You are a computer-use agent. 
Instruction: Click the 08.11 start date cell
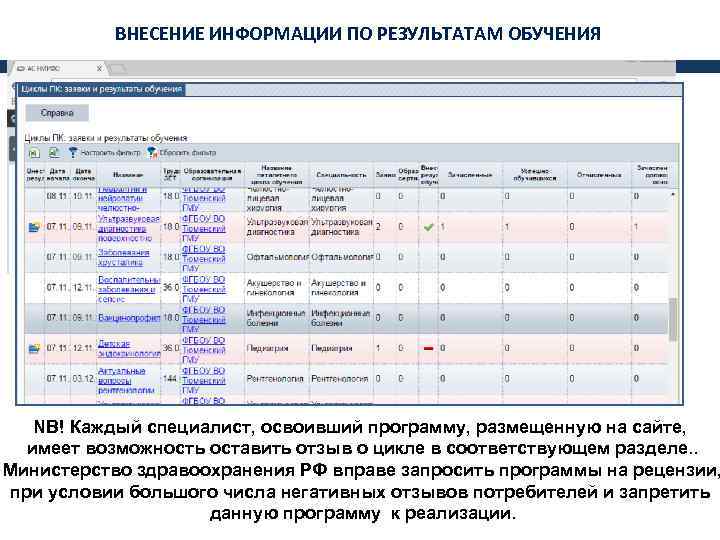(57, 196)
